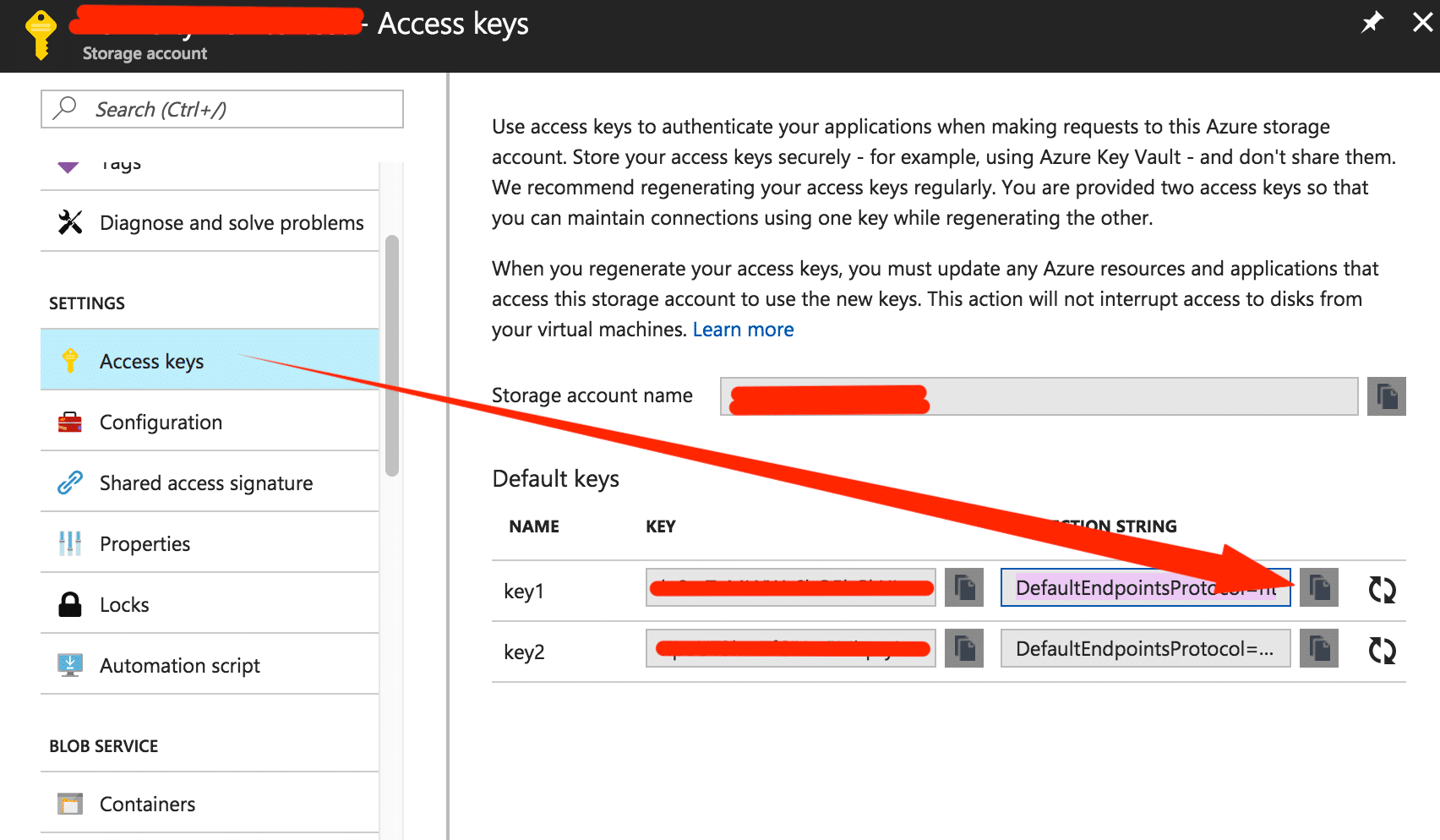Pin the Access keys blade

click(1372, 22)
